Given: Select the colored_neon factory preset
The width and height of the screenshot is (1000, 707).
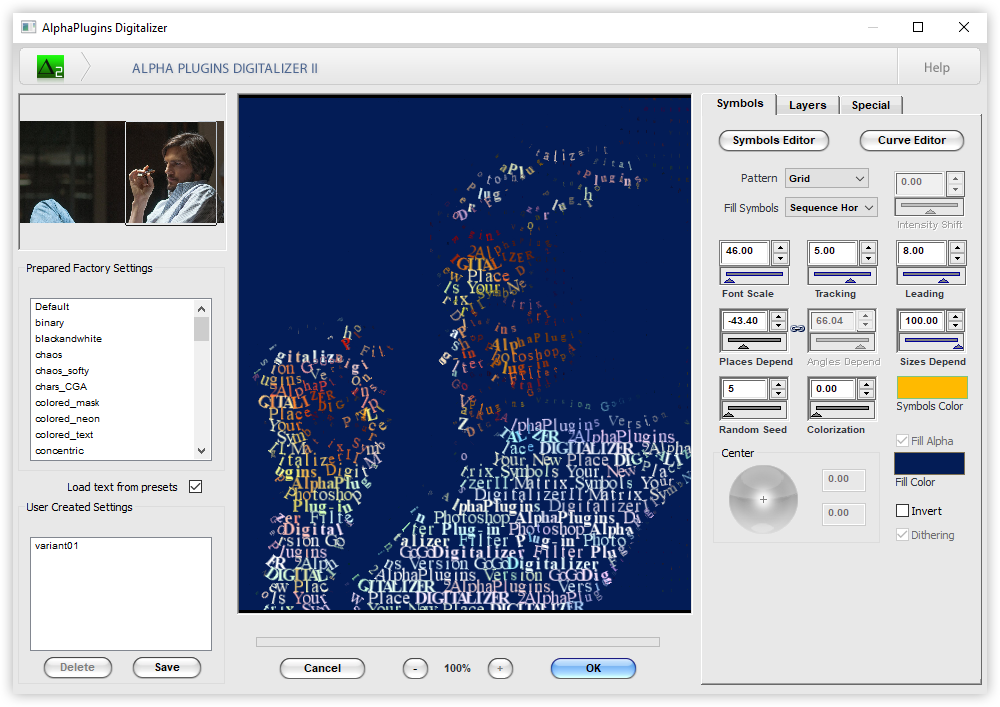Looking at the screenshot, I should [x=112, y=419].
